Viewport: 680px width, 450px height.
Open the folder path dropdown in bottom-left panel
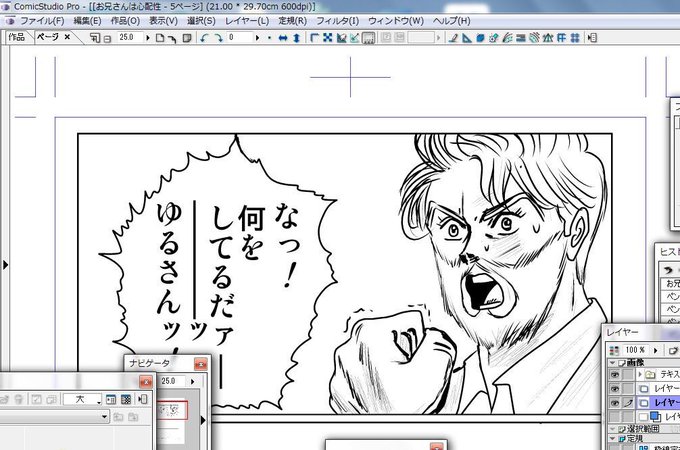click(x=105, y=417)
